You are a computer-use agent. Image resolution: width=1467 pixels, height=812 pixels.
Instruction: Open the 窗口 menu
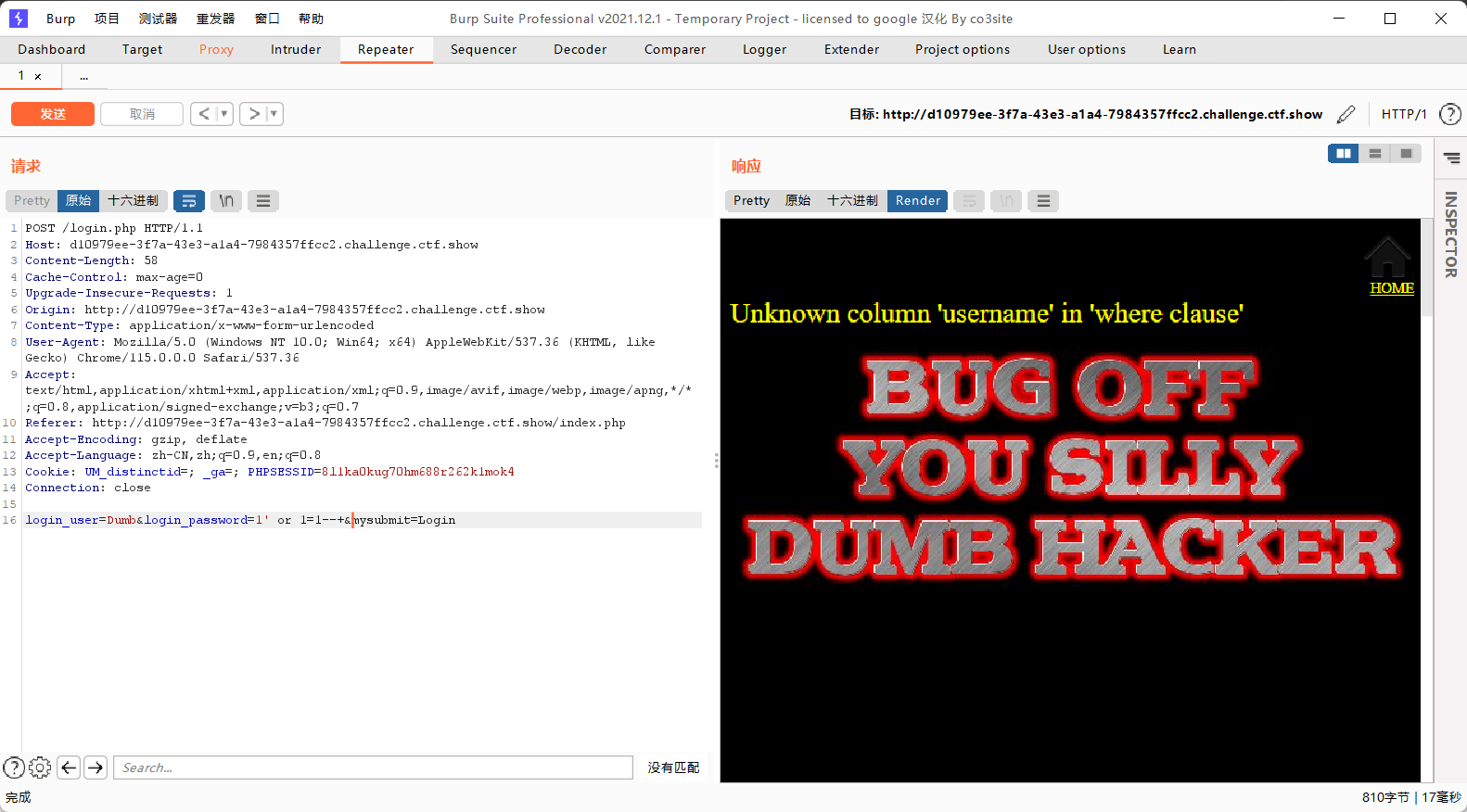(x=267, y=19)
